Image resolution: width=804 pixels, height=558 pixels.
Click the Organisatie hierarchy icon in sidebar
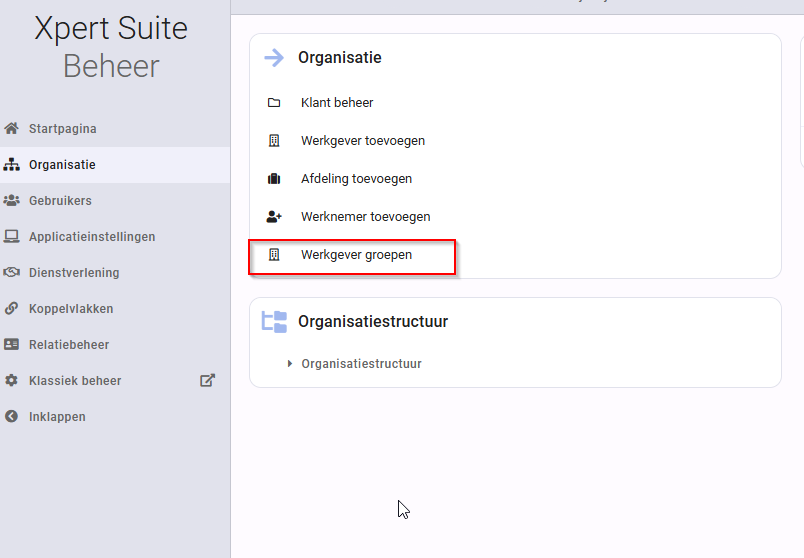(11, 165)
